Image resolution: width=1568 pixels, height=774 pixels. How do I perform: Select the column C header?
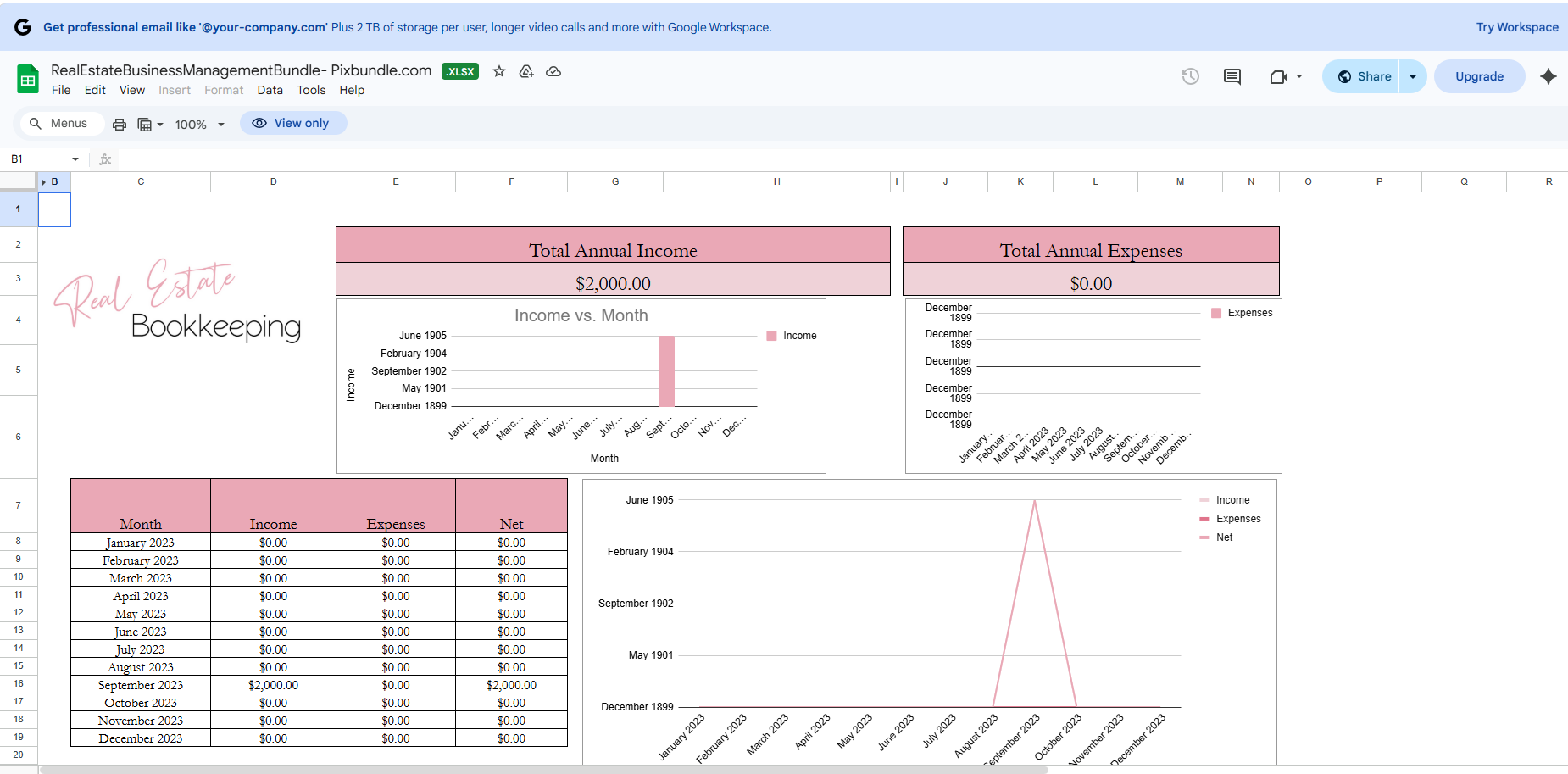(141, 181)
